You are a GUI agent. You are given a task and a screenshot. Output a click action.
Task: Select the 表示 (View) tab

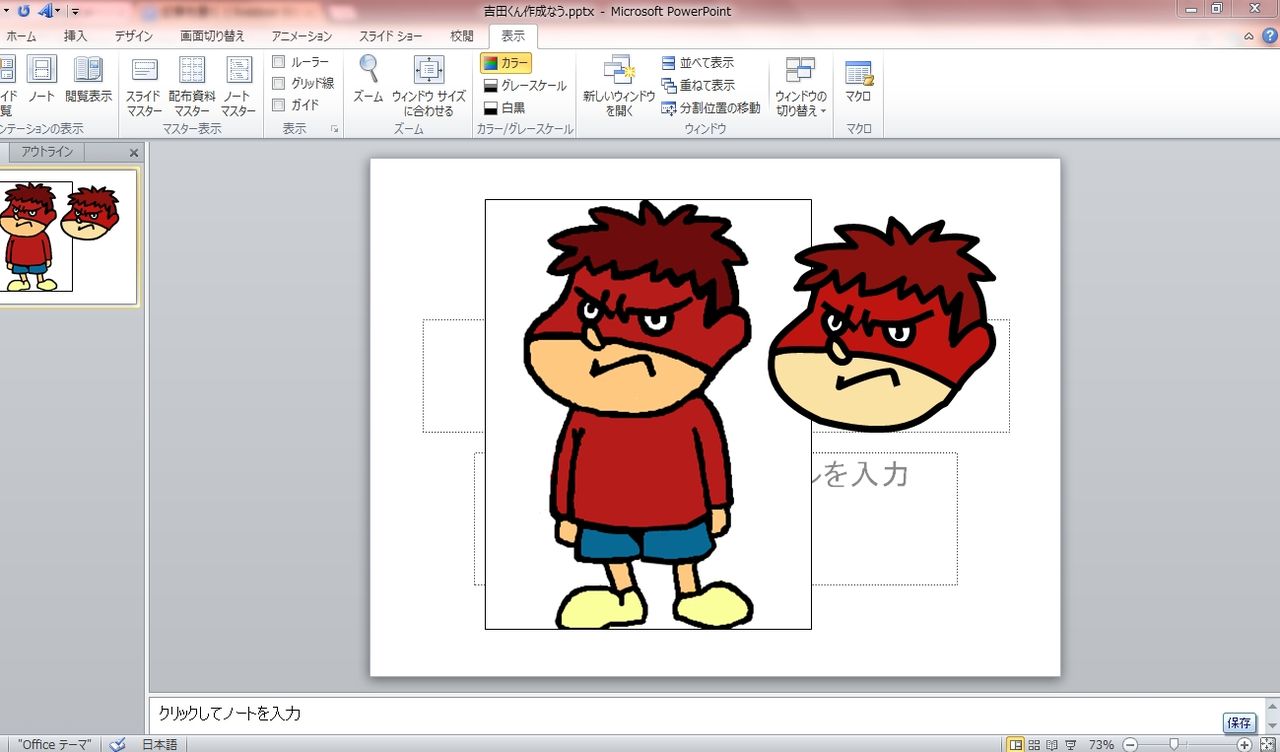[x=513, y=36]
